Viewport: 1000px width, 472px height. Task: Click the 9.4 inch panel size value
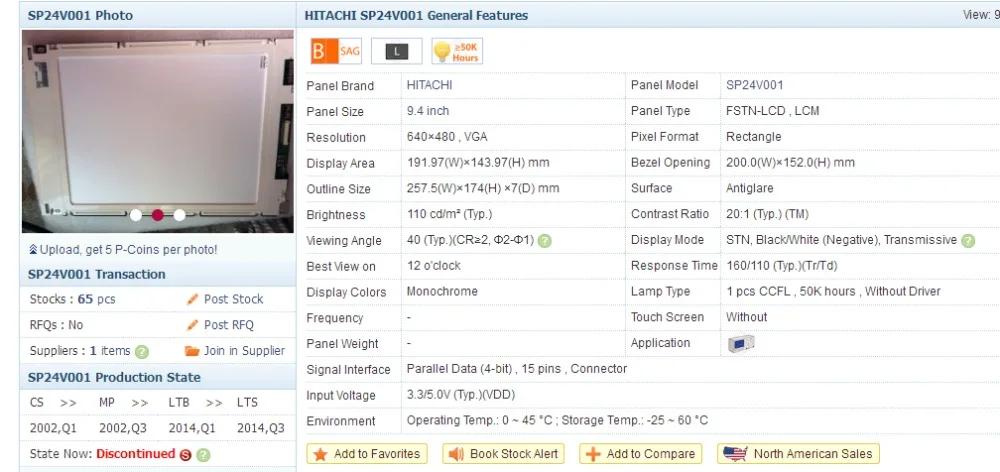(428, 111)
